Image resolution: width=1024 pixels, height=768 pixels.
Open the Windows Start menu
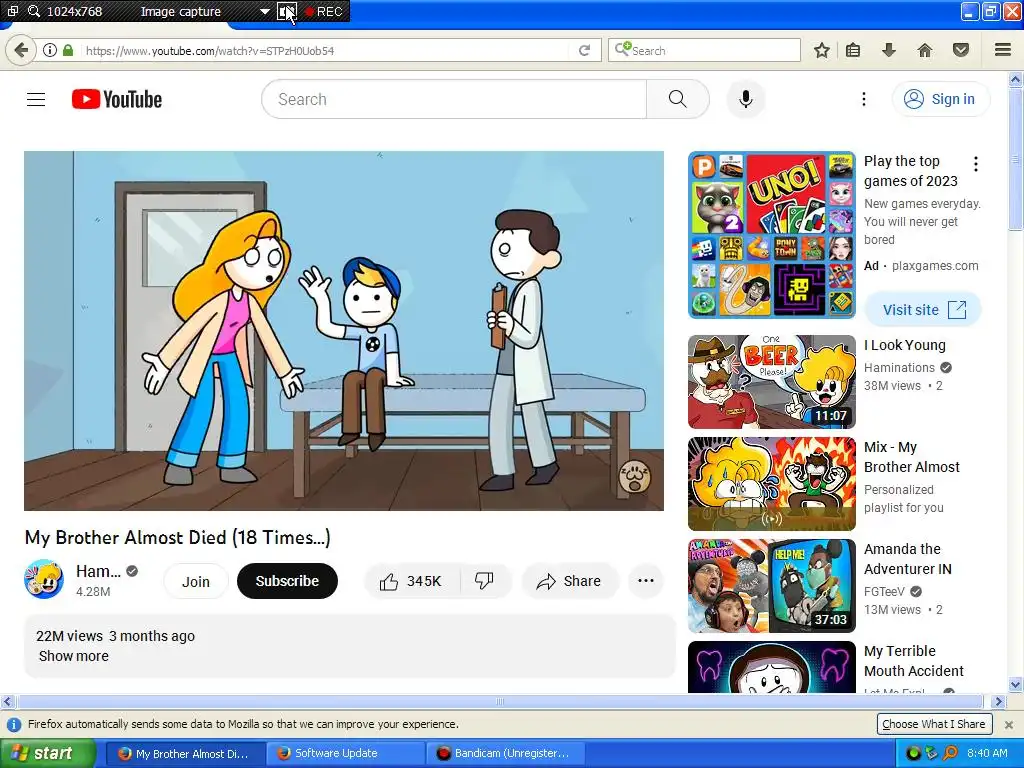coord(47,753)
